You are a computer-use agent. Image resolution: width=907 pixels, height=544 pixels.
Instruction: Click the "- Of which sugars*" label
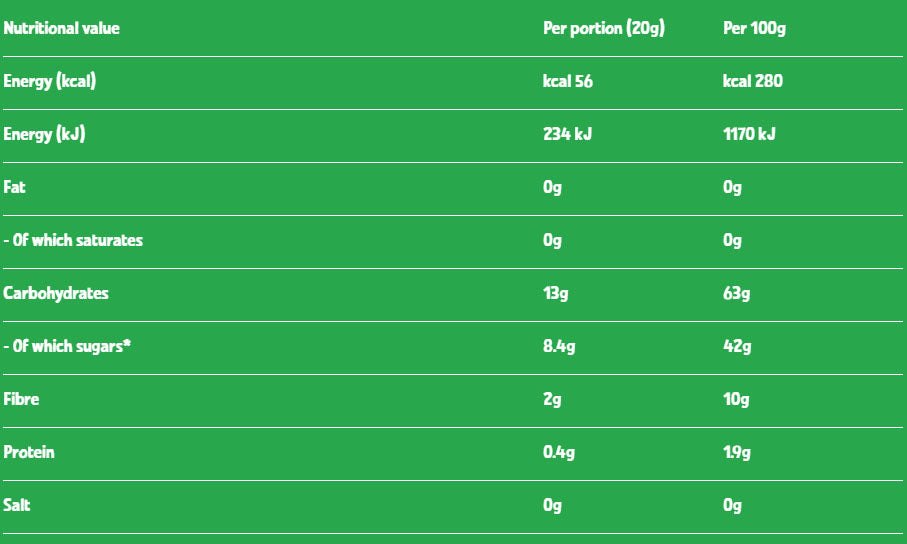[x=69, y=346]
